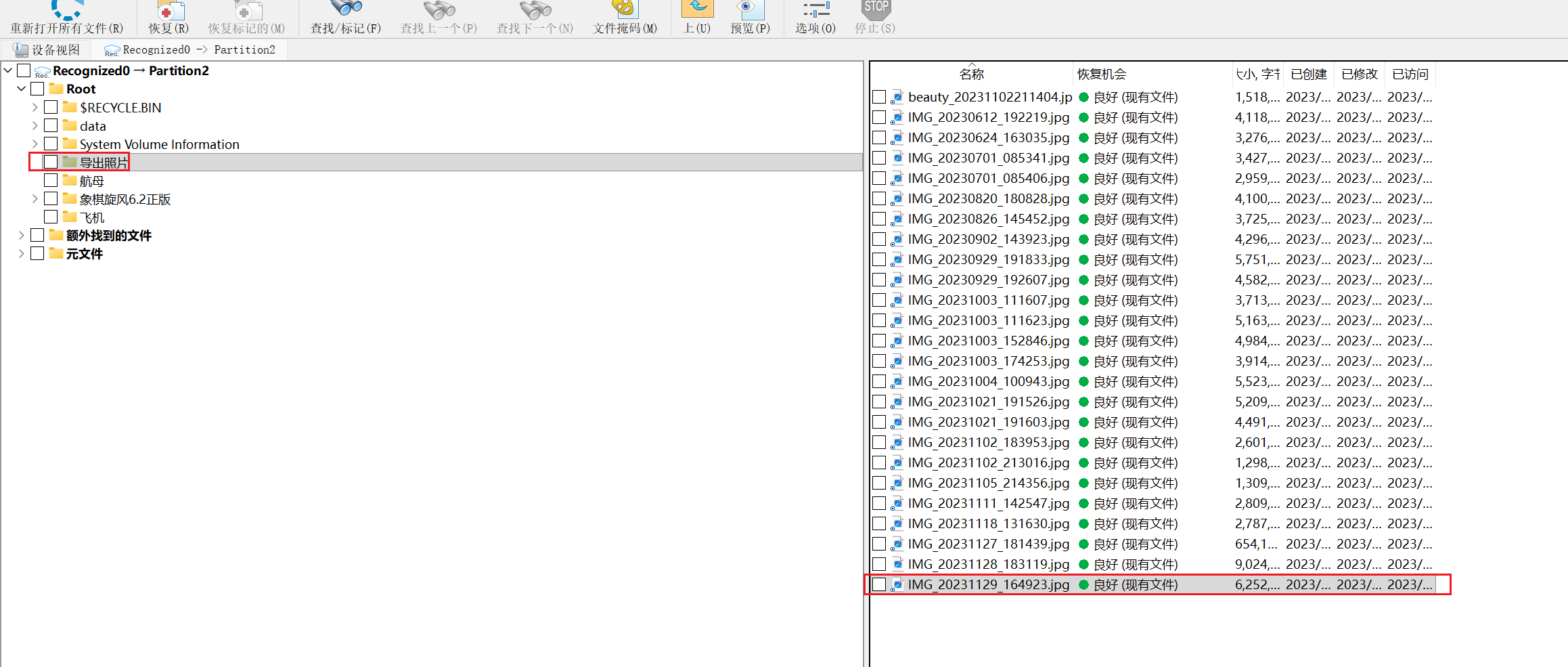This screenshot has height=667, width=1568.
Task: Tick checkbox for IMG_20231129_164923.jpg
Action: (879, 584)
